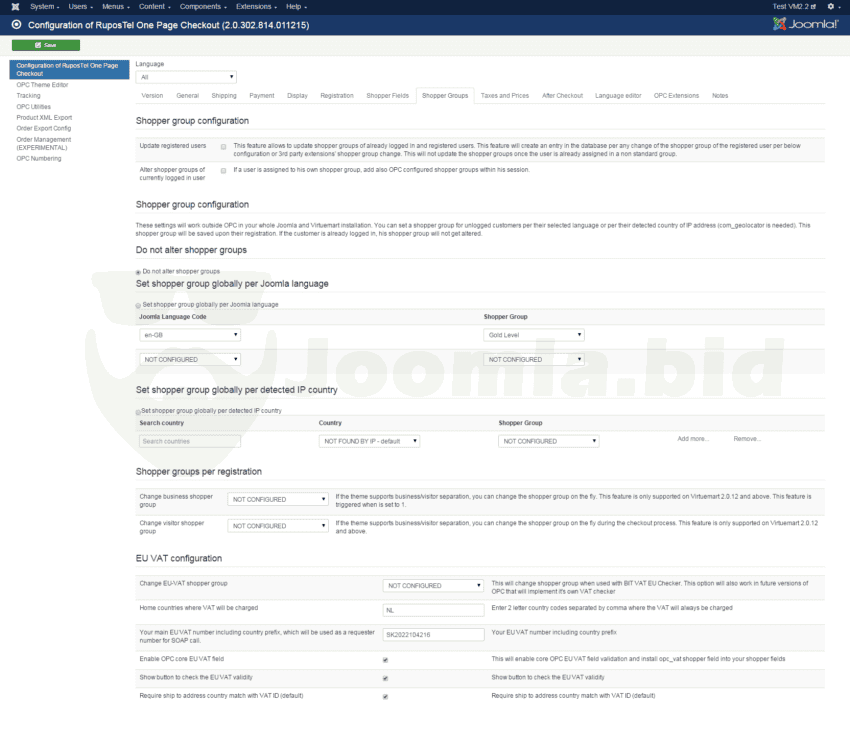Screen dimensions: 850x745
Task: Enable the Update registered users checkbox
Action: click(223, 146)
